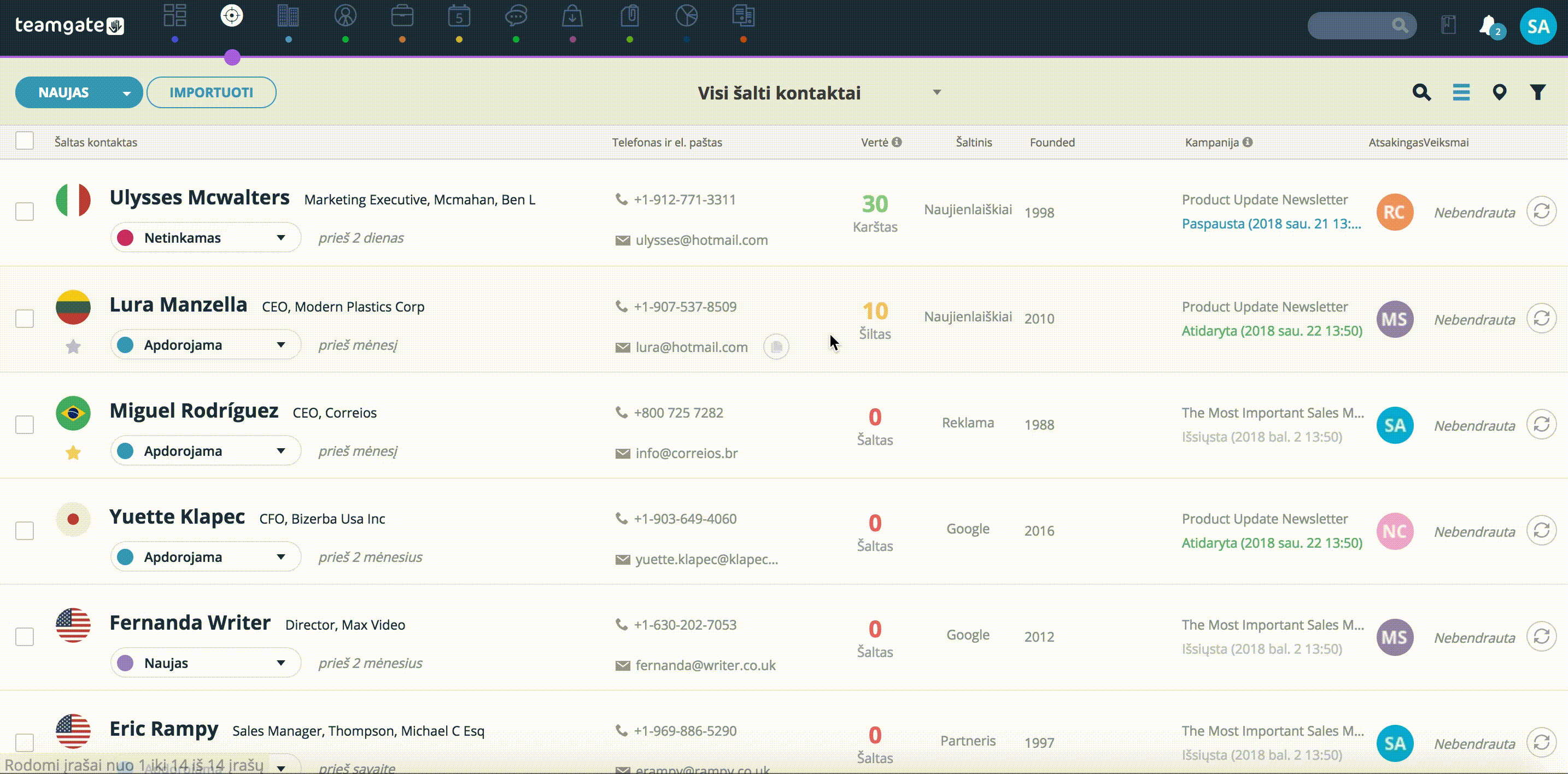
Task: Open Naujas status dropdown for Fernanda Writer
Action: (x=206, y=662)
